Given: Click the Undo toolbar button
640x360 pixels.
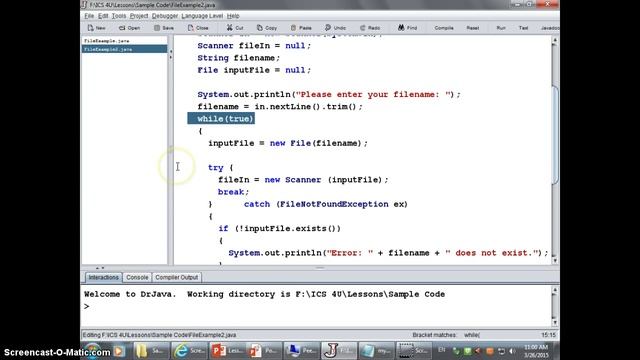Looking at the screenshot, I should (x=335, y=28).
